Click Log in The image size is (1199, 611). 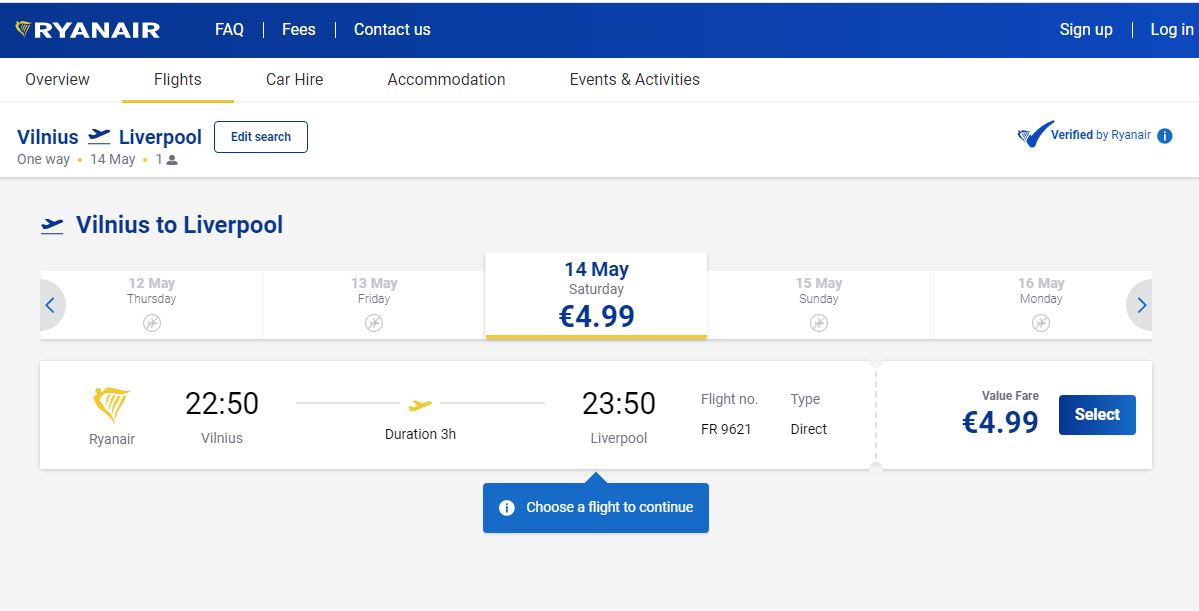coord(1171,30)
